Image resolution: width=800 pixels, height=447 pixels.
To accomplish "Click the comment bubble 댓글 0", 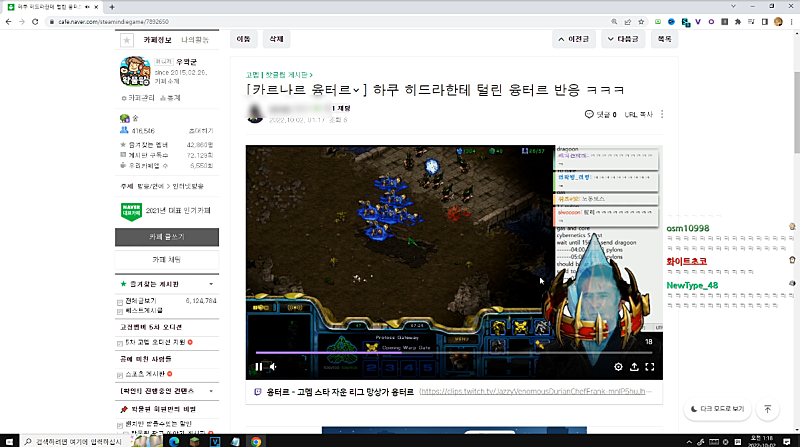I will [601, 114].
